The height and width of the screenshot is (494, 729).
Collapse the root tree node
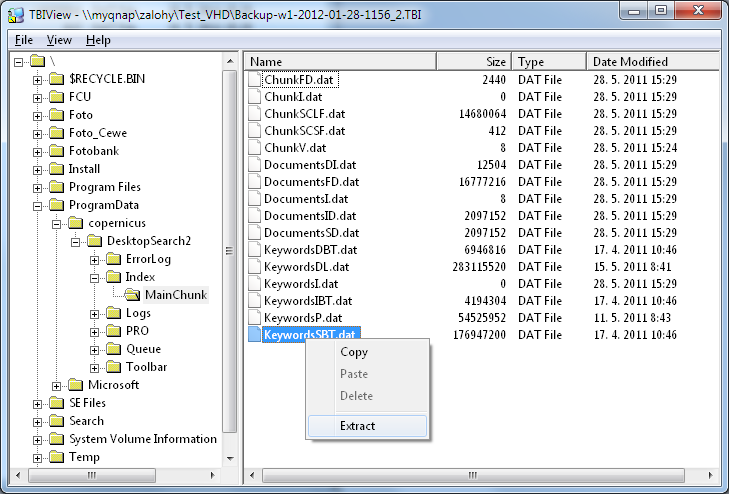tap(19, 62)
